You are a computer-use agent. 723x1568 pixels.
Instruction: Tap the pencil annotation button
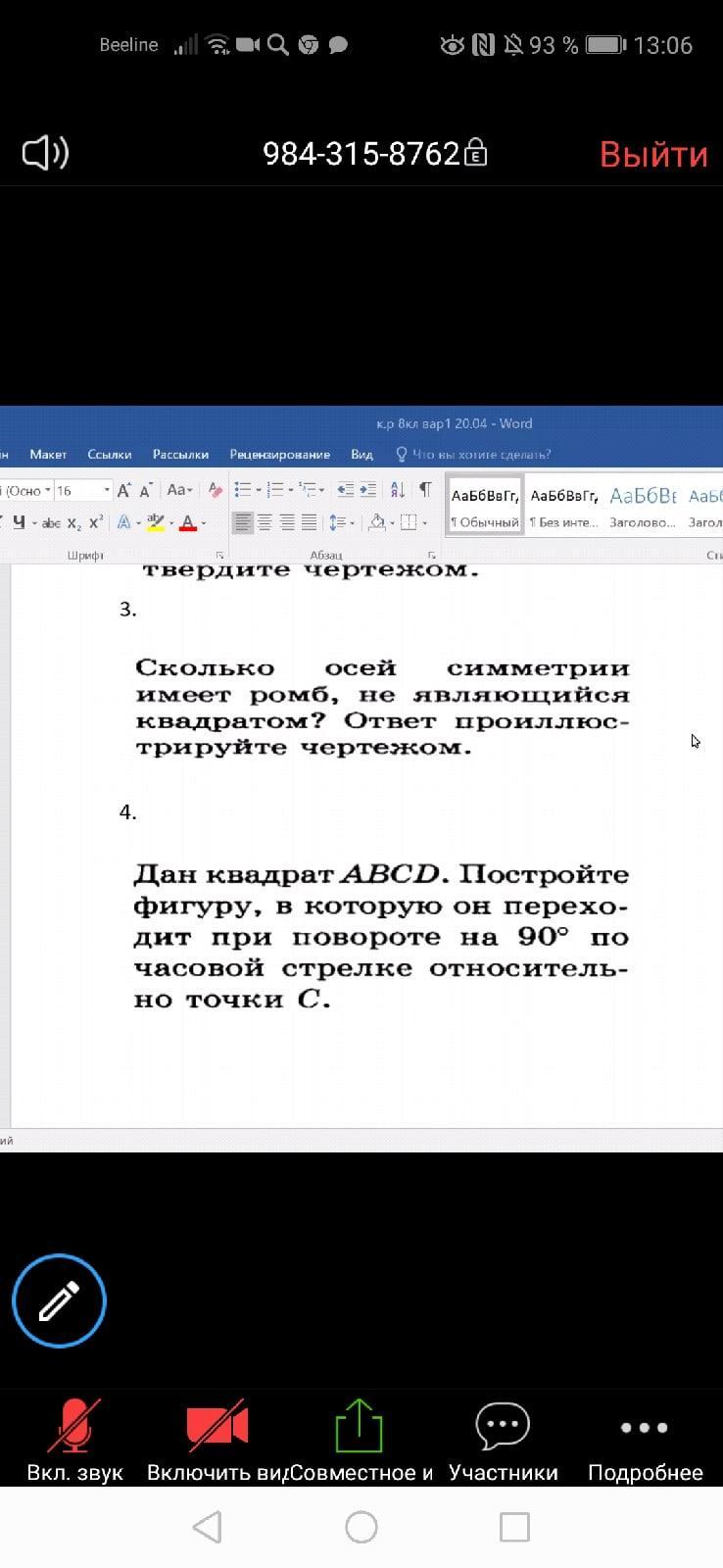point(59,1300)
